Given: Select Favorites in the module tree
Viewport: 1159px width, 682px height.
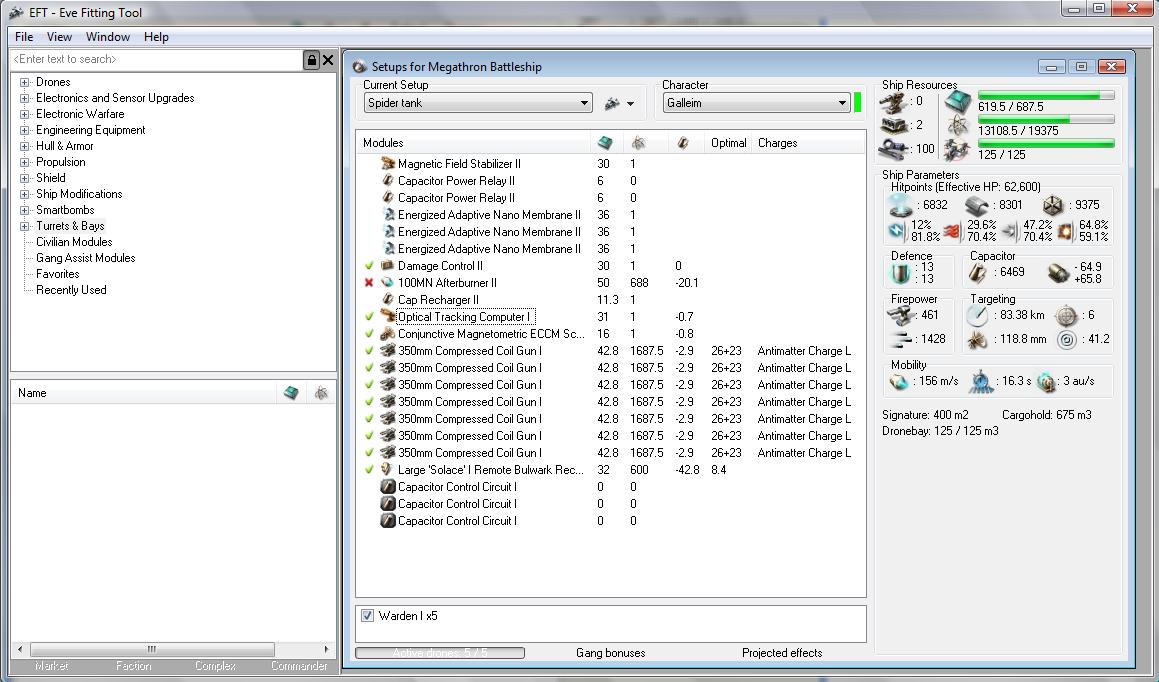Looking at the screenshot, I should click(58, 274).
